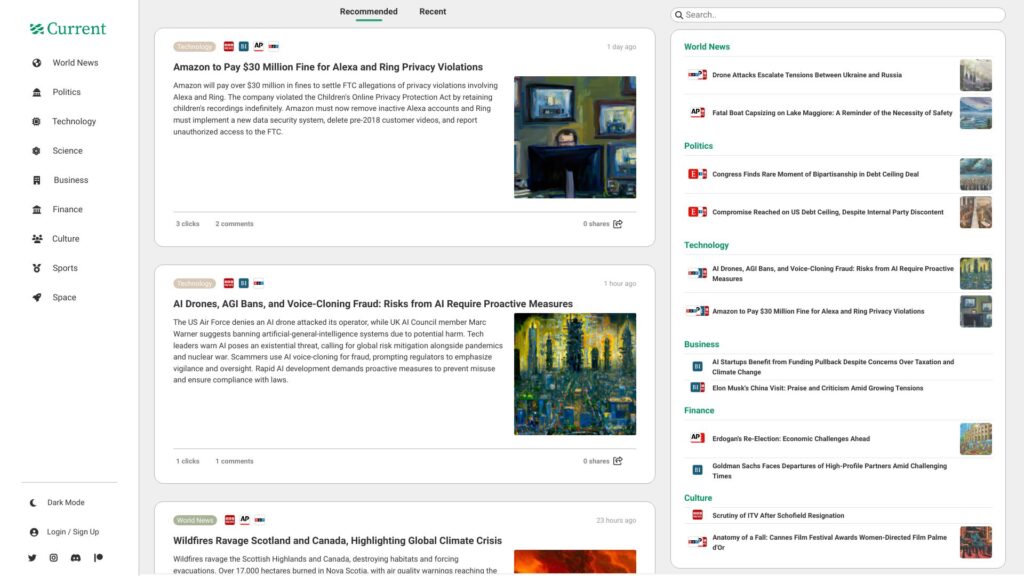This screenshot has height=576, width=1024.
Task: Open the Drone Attacks Escalate Tensions headline
Action: (x=806, y=75)
